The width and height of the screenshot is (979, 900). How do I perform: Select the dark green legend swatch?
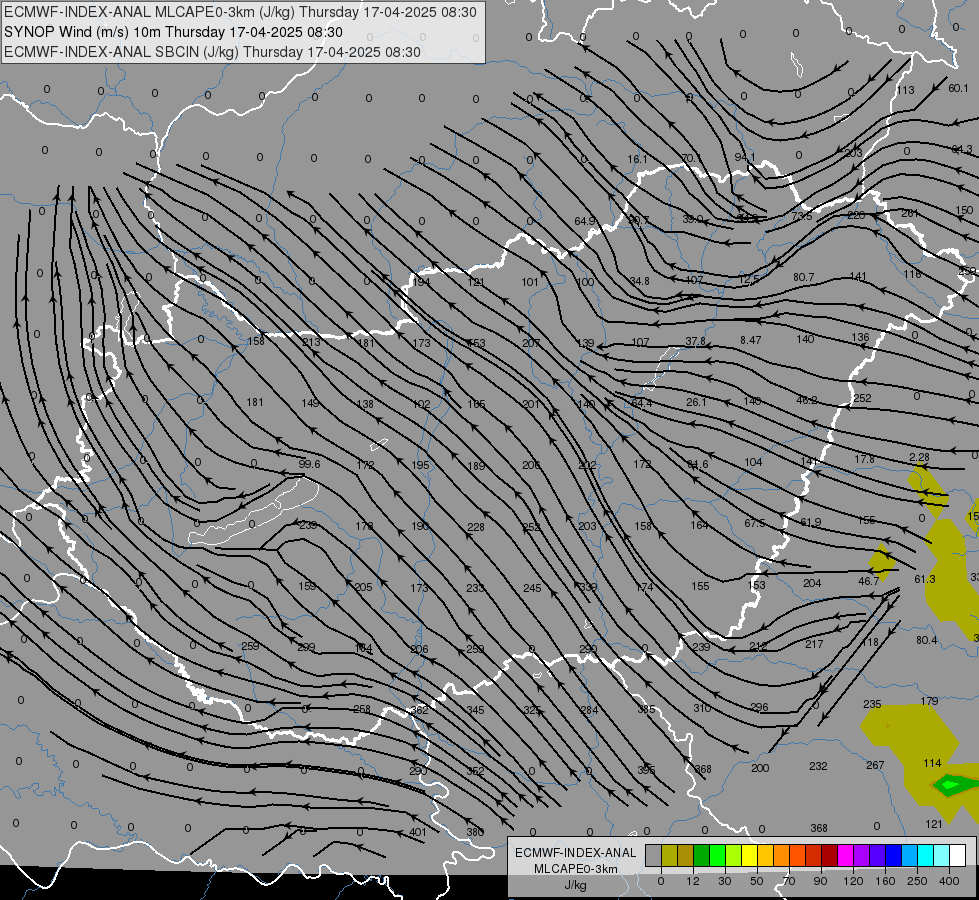[701, 856]
